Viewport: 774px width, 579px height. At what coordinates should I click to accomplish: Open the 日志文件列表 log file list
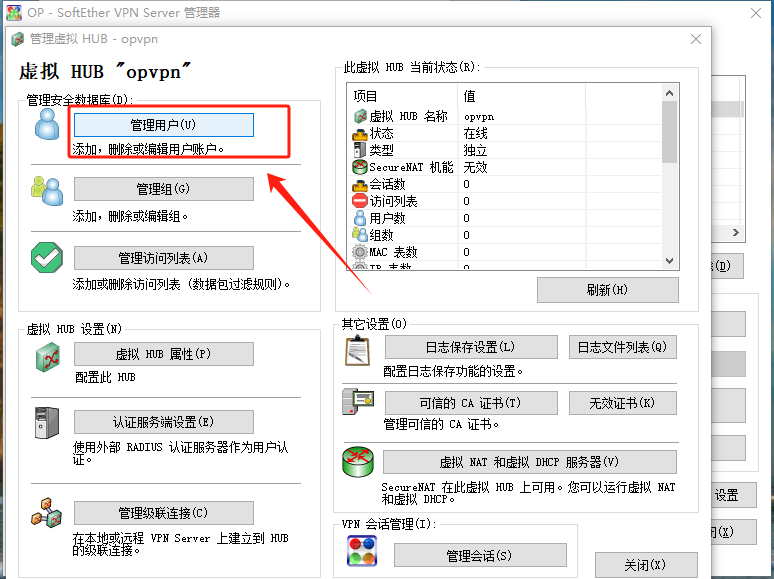click(622, 347)
